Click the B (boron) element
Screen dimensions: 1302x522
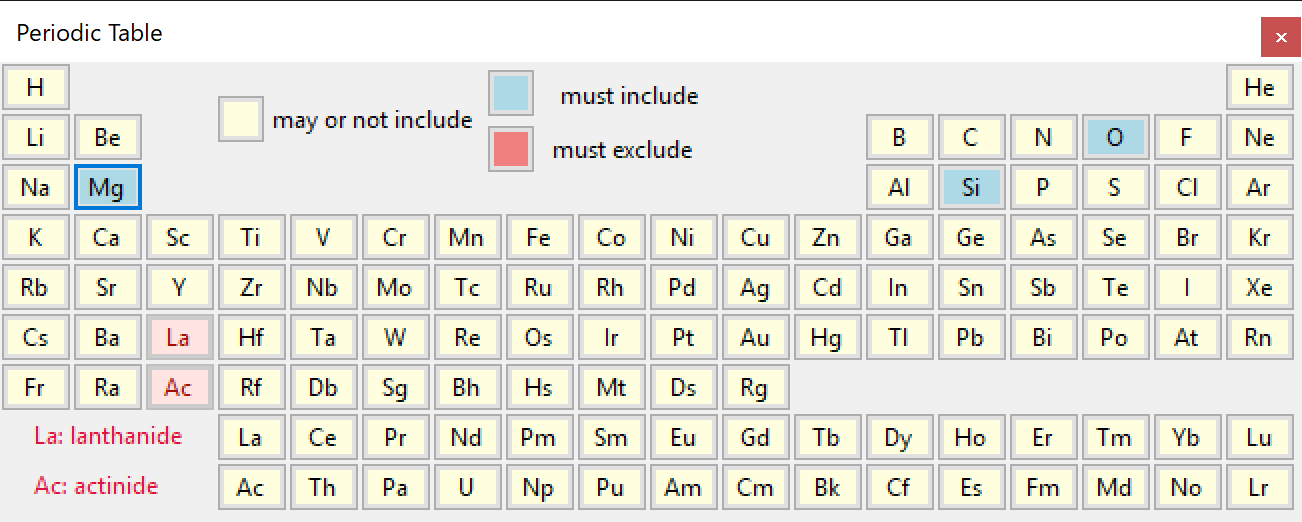[899, 137]
